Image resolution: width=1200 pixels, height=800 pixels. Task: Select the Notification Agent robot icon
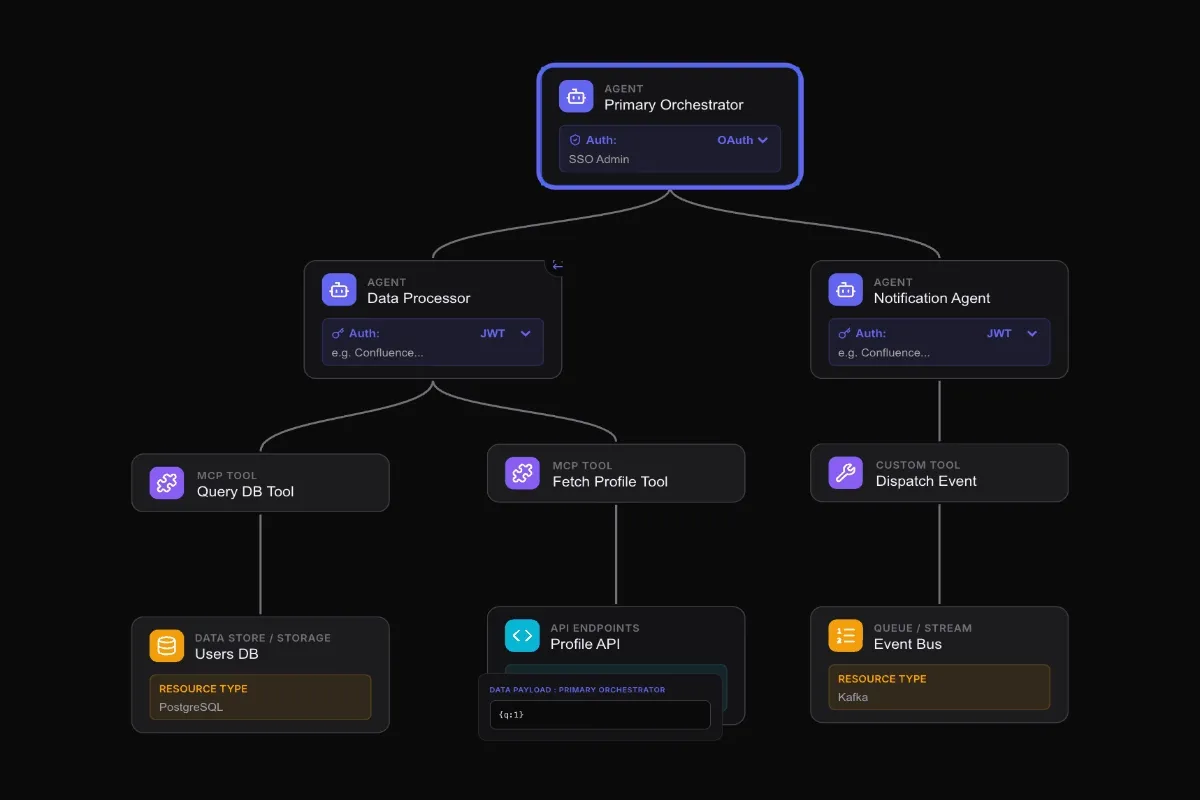[x=845, y=289]
